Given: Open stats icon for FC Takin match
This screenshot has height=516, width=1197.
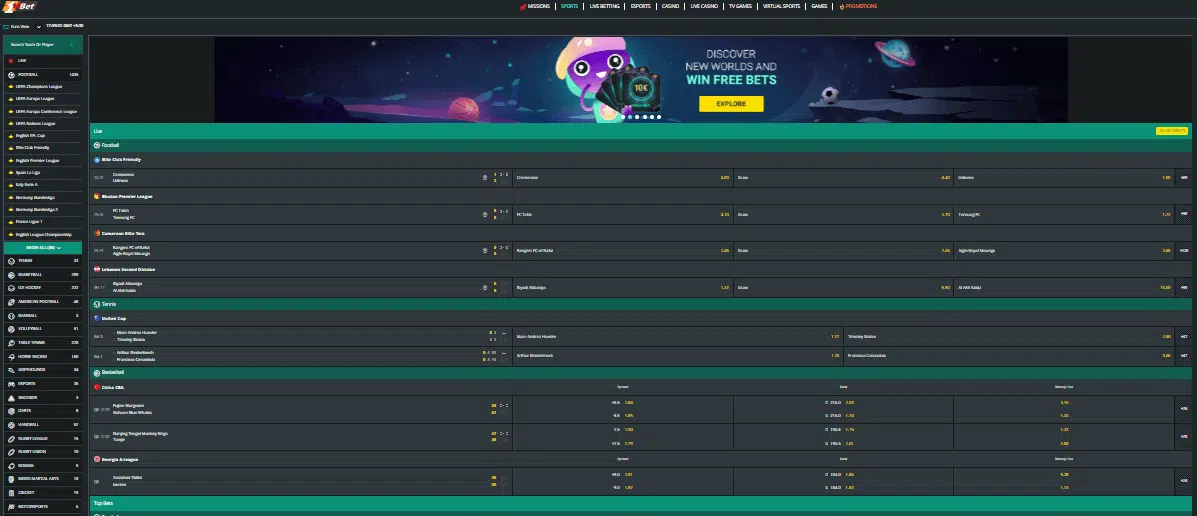Looking at the screenshot, I should [x=485, y=214].
